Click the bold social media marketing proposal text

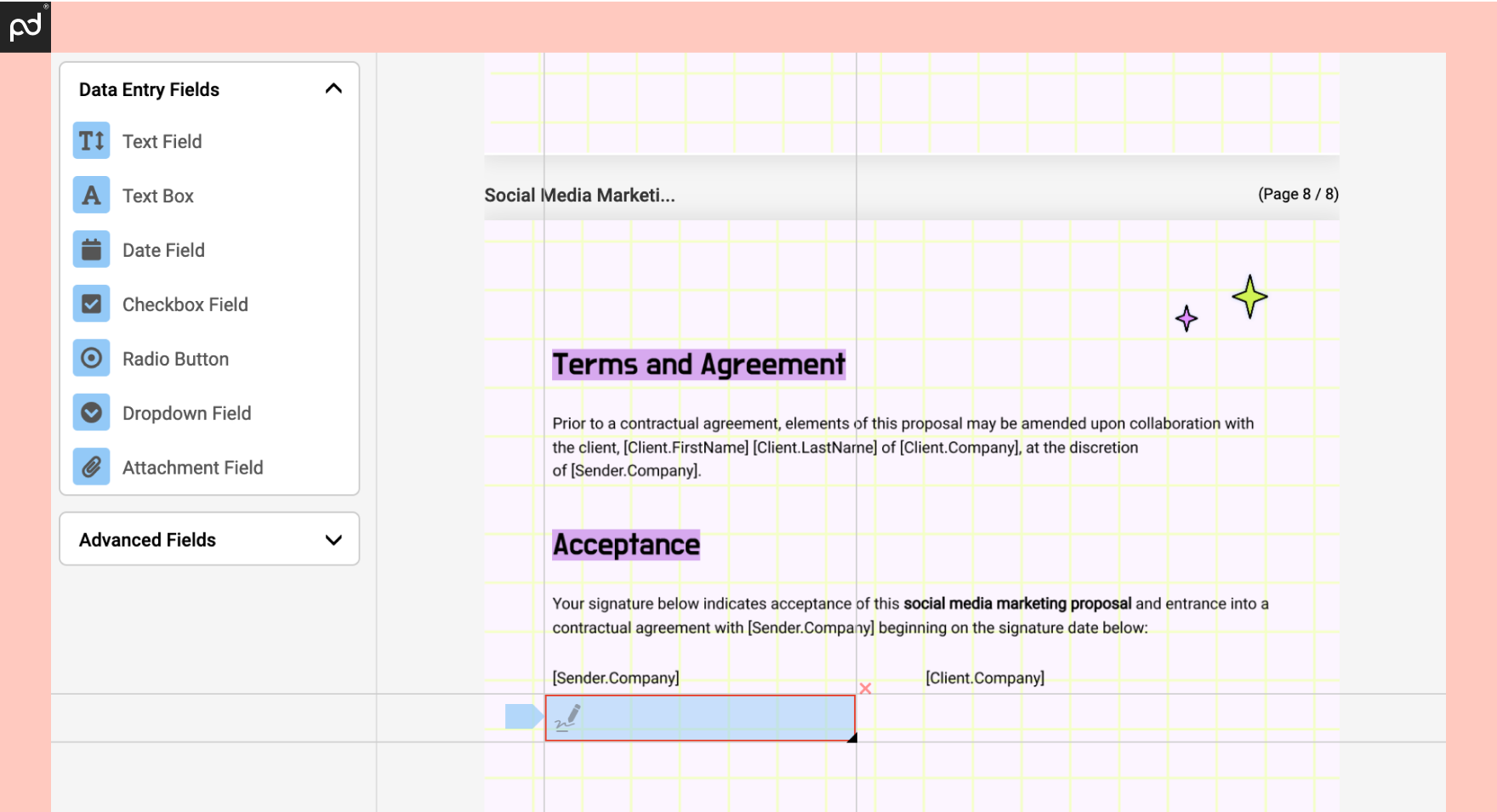[1017, 604]
